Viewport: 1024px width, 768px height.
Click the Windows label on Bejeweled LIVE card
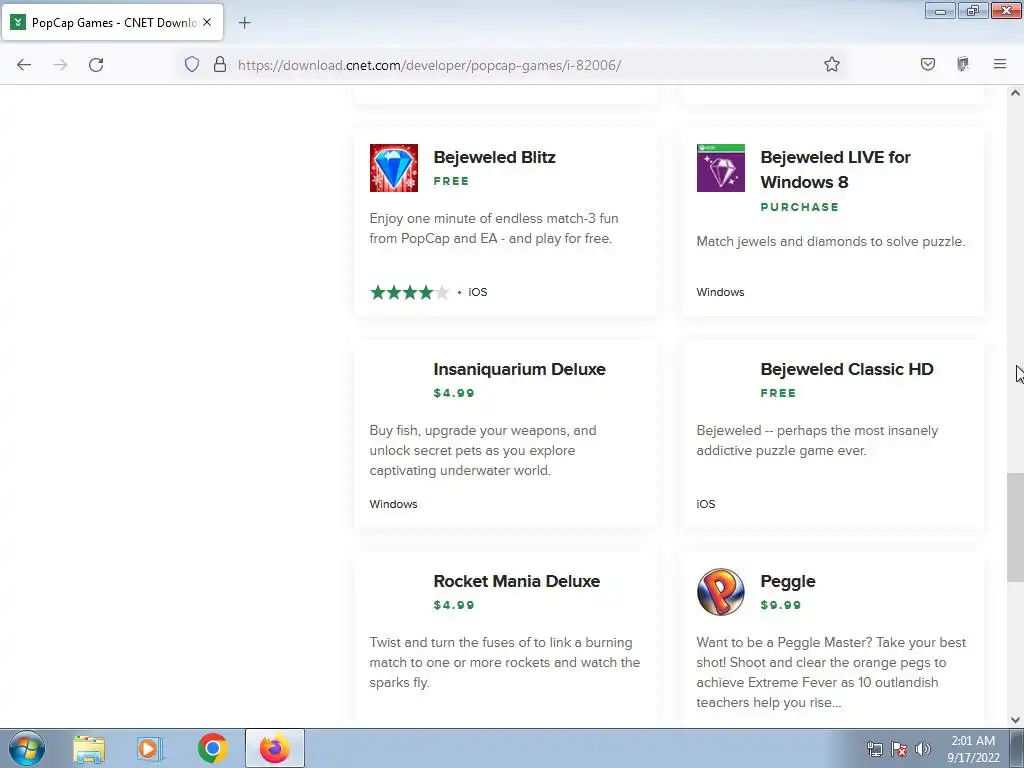720,292
